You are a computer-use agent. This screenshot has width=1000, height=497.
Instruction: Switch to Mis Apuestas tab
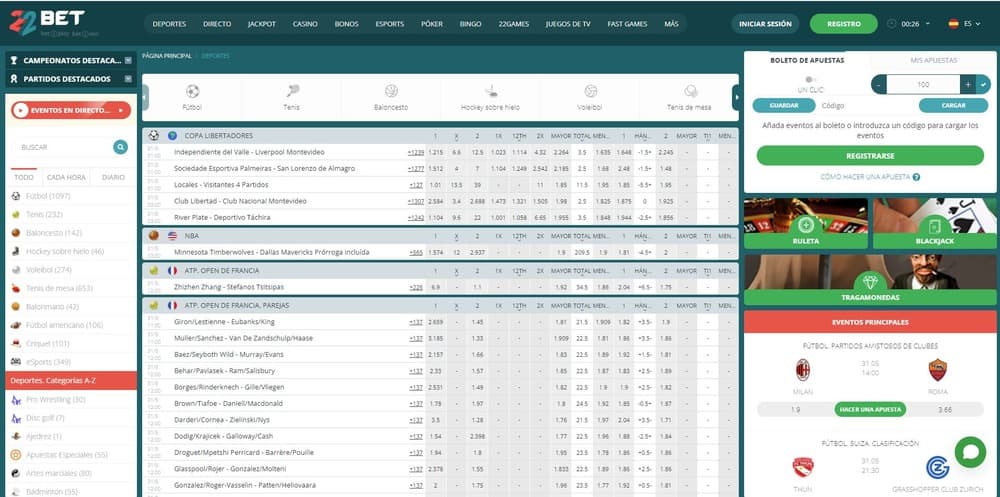[933, 61]
